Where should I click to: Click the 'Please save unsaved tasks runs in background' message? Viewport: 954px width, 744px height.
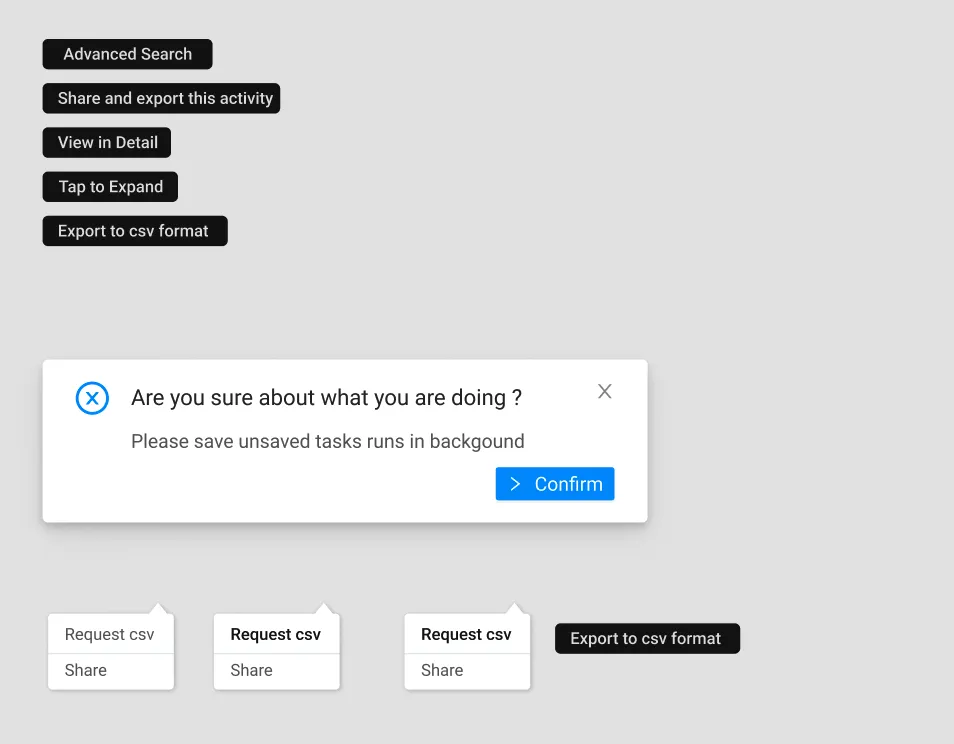pyautogui.click(x=327, y=441)
